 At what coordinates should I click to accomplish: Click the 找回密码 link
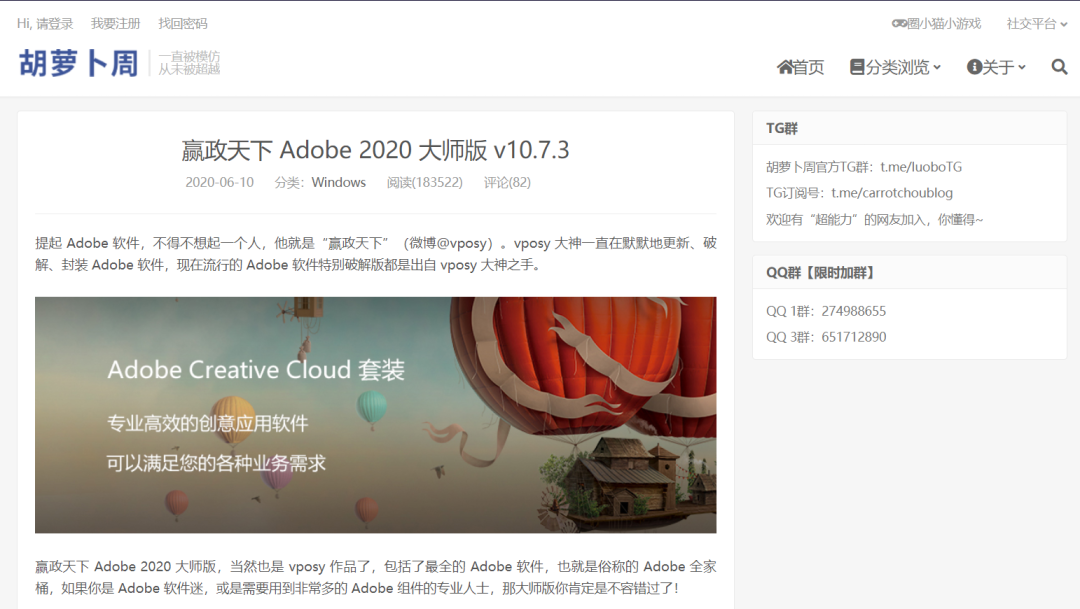183,23
